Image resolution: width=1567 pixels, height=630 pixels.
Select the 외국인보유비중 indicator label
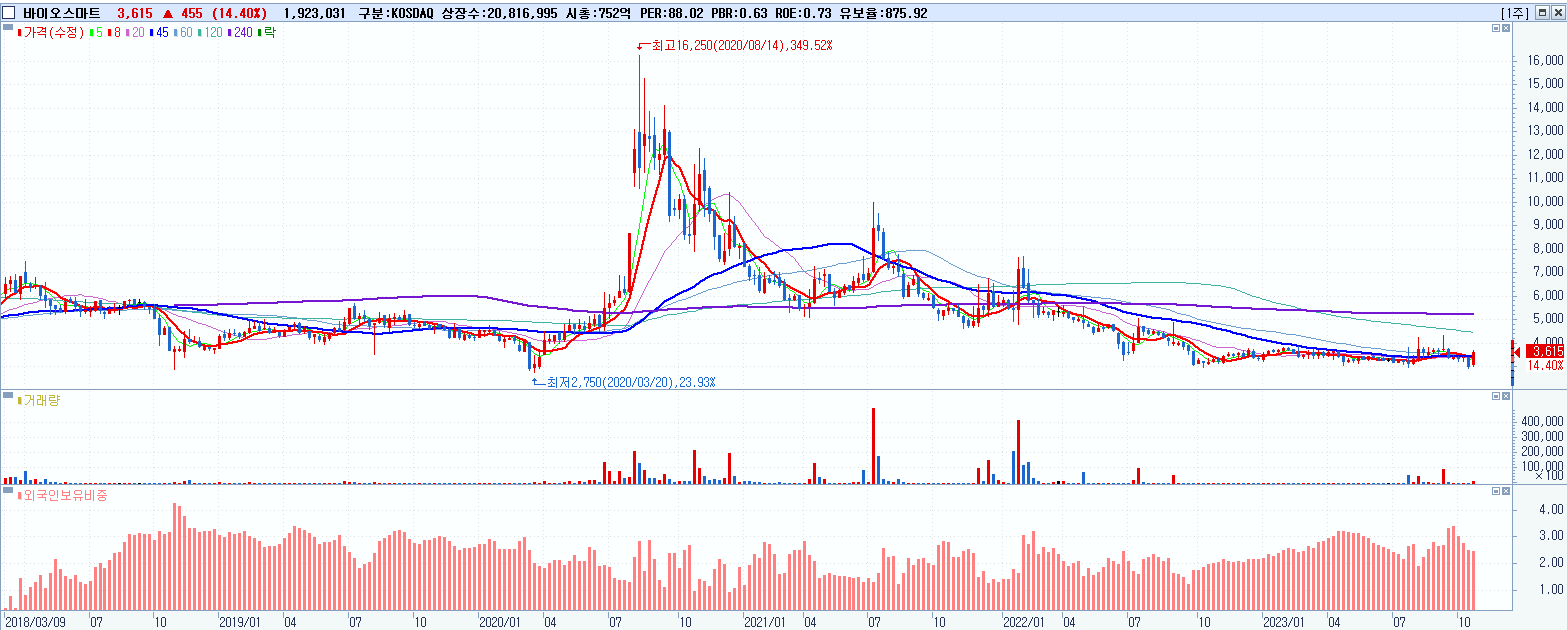tap(62, 494)
